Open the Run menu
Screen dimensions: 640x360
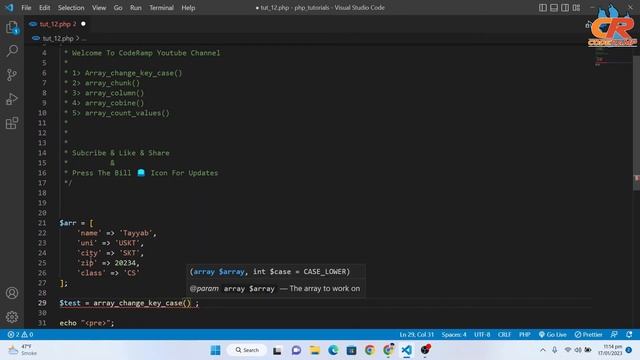(x=136, y=7)
